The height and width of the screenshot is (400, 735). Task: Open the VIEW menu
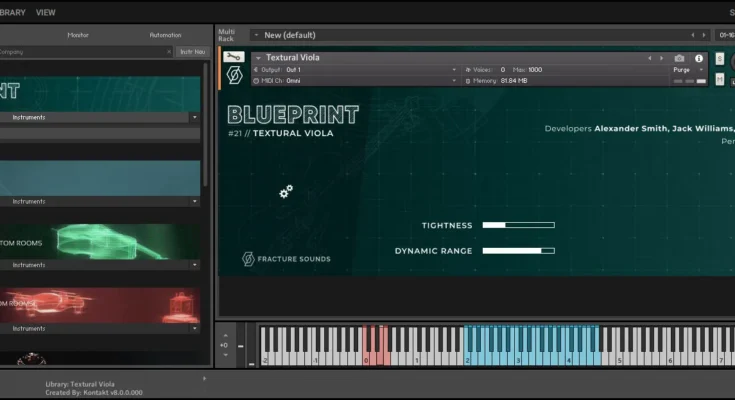[x=45, y=13]
